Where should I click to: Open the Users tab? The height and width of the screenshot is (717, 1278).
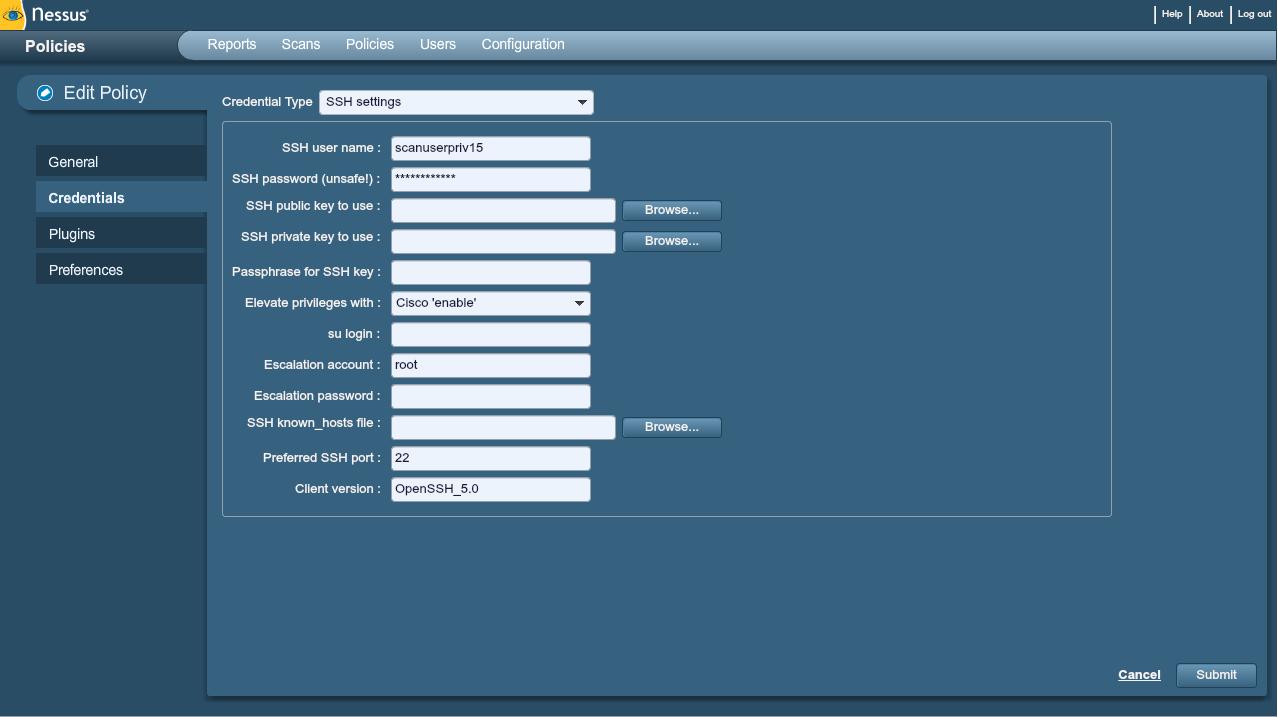(438, 45)
